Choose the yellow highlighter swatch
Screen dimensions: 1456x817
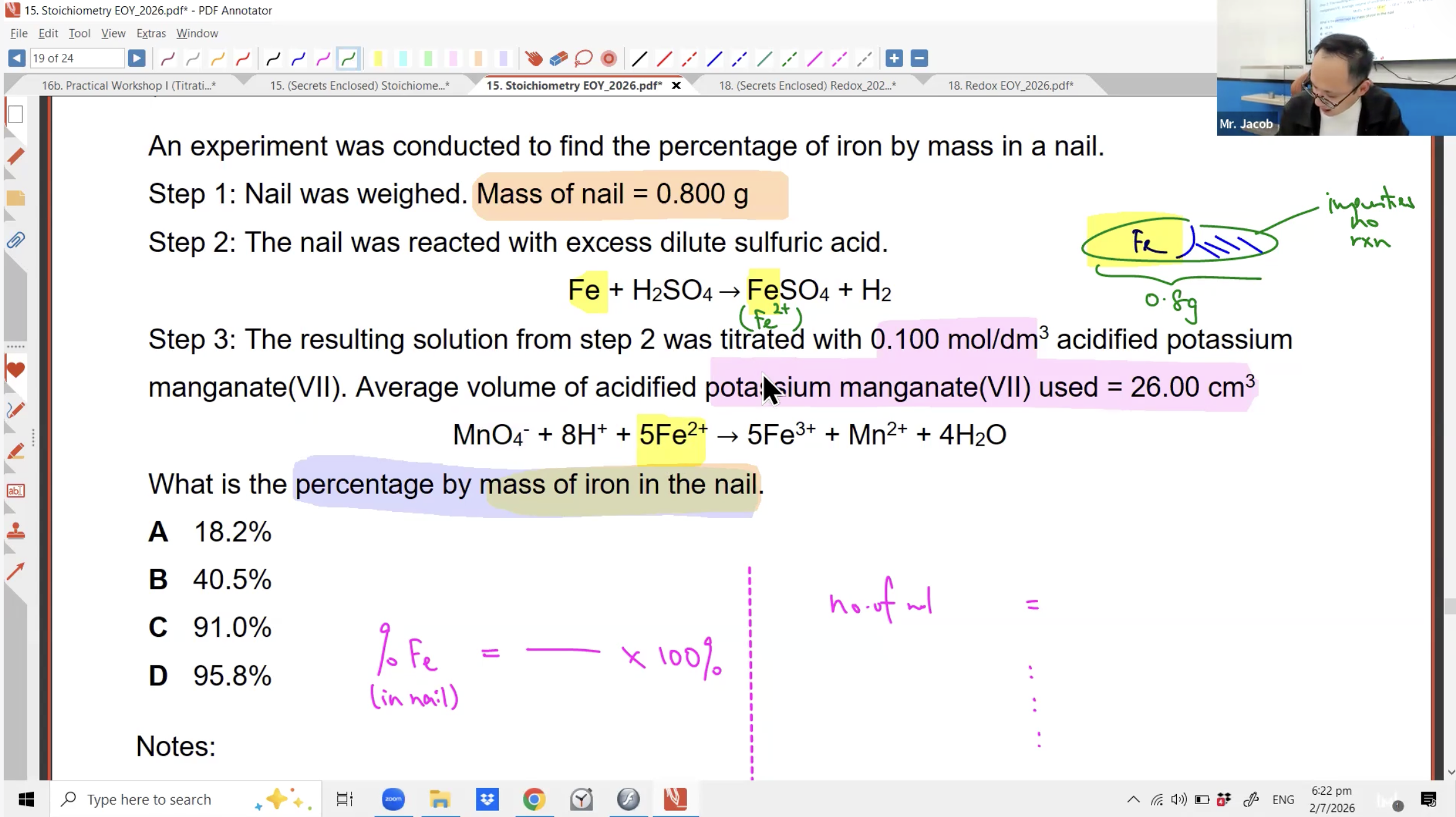tap(378, 59)
